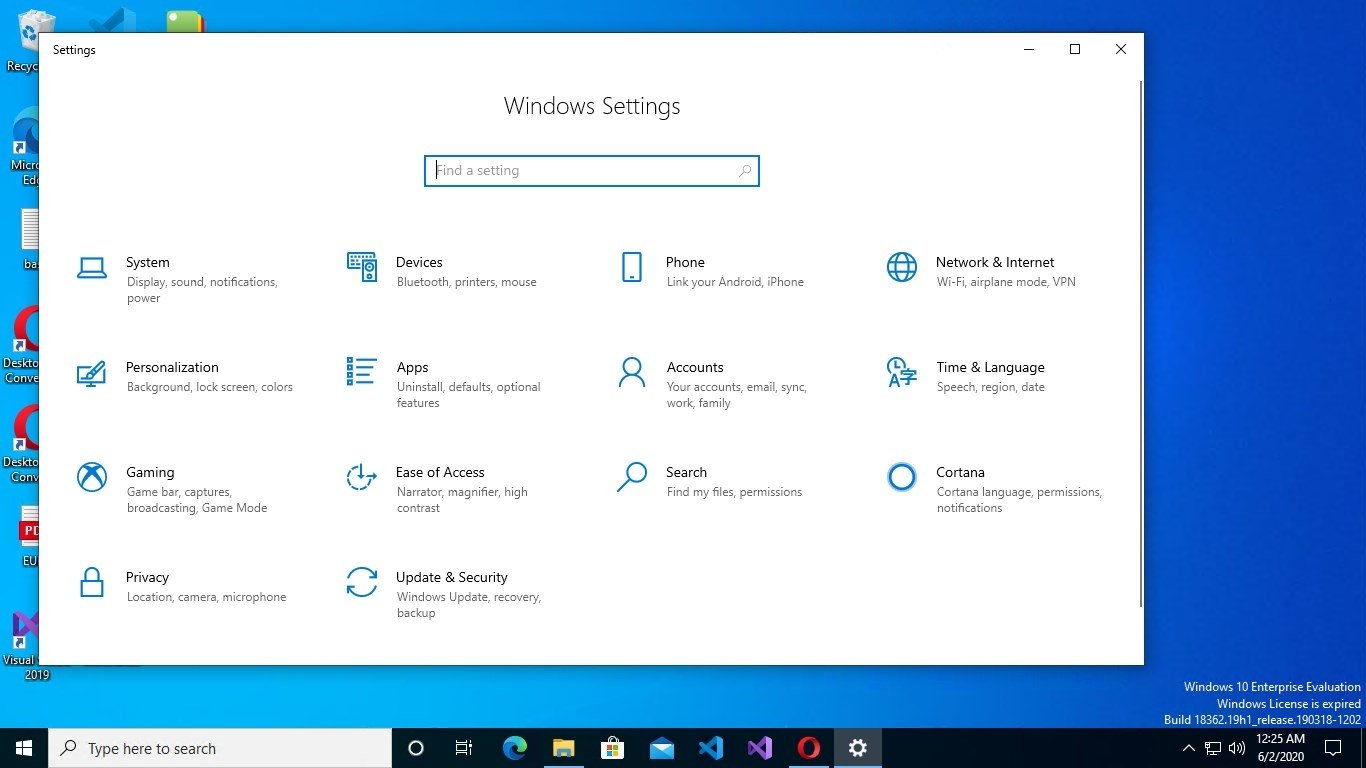Image resolution: width=1366 pixels, height=768 pixels.
Task: Open the Apps settings list icon
Action: (x=362, y=372)
